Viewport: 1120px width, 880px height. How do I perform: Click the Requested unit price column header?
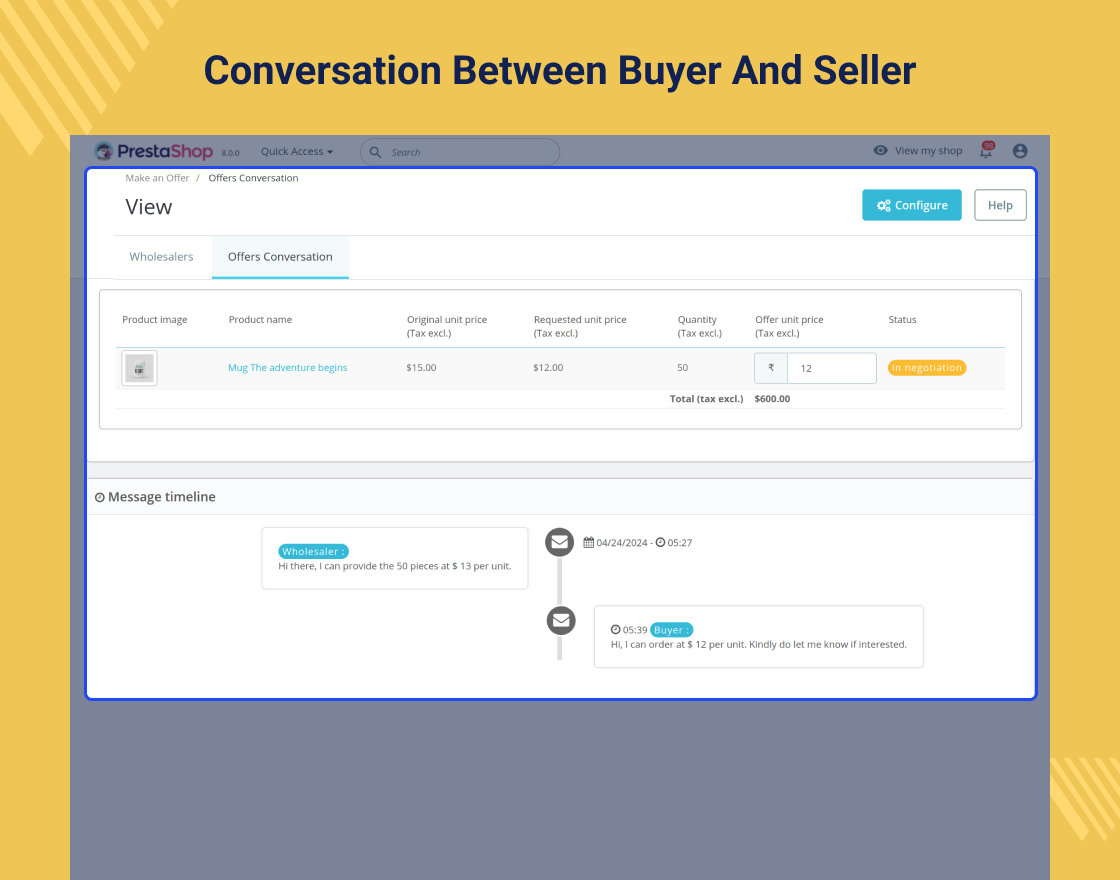pyautogui.click(x=580, y=326)
